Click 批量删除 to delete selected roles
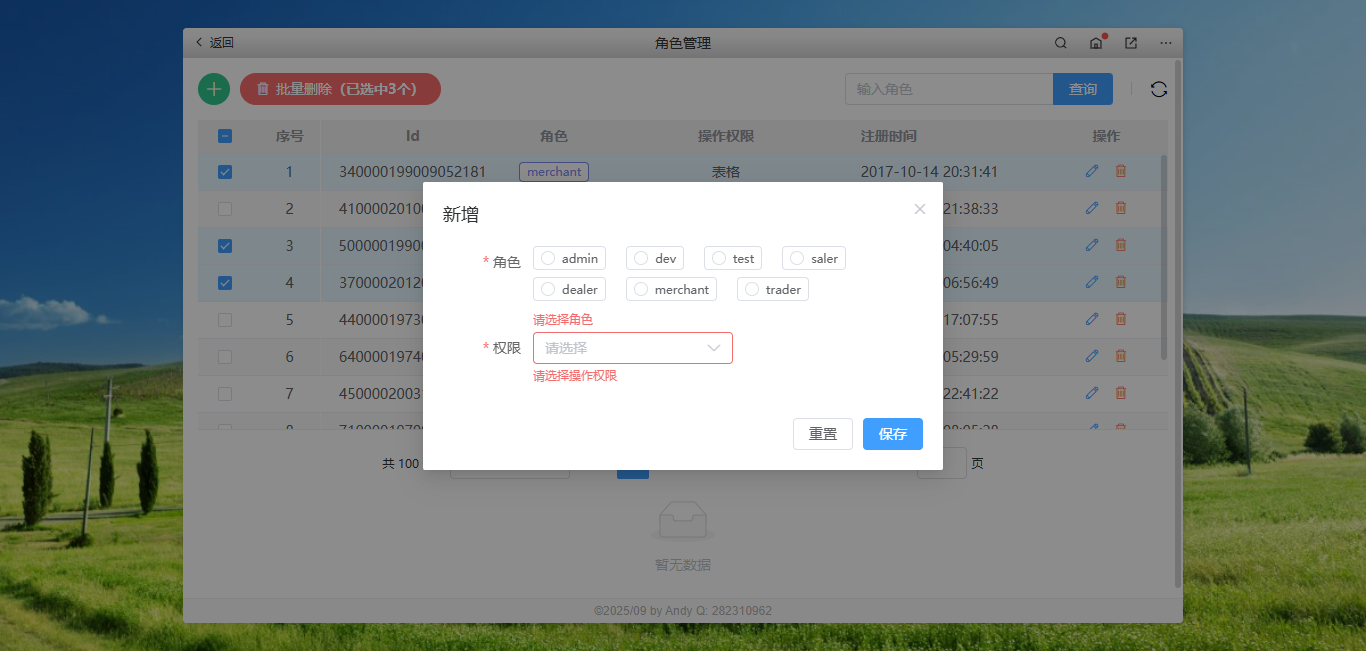This screenshot has width=1366, height=651. [340, 89]
